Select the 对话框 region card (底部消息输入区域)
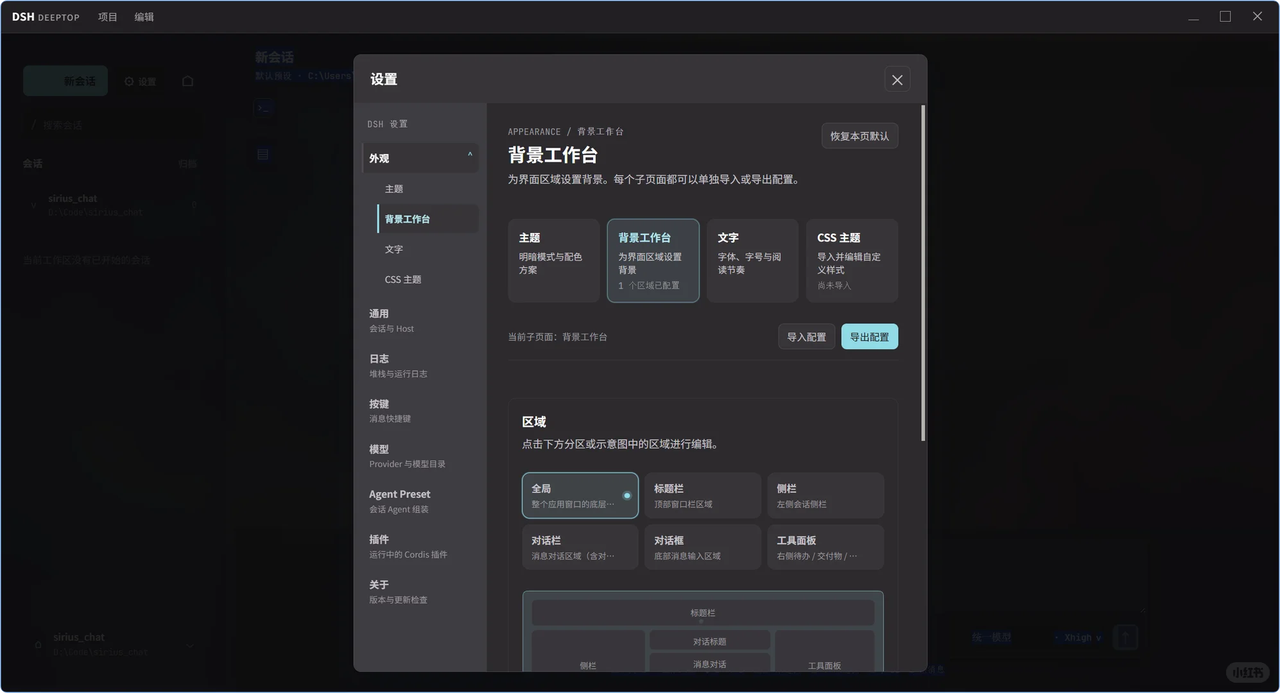Viewport: 1280px width, 693px height. (x=703, y=547)
